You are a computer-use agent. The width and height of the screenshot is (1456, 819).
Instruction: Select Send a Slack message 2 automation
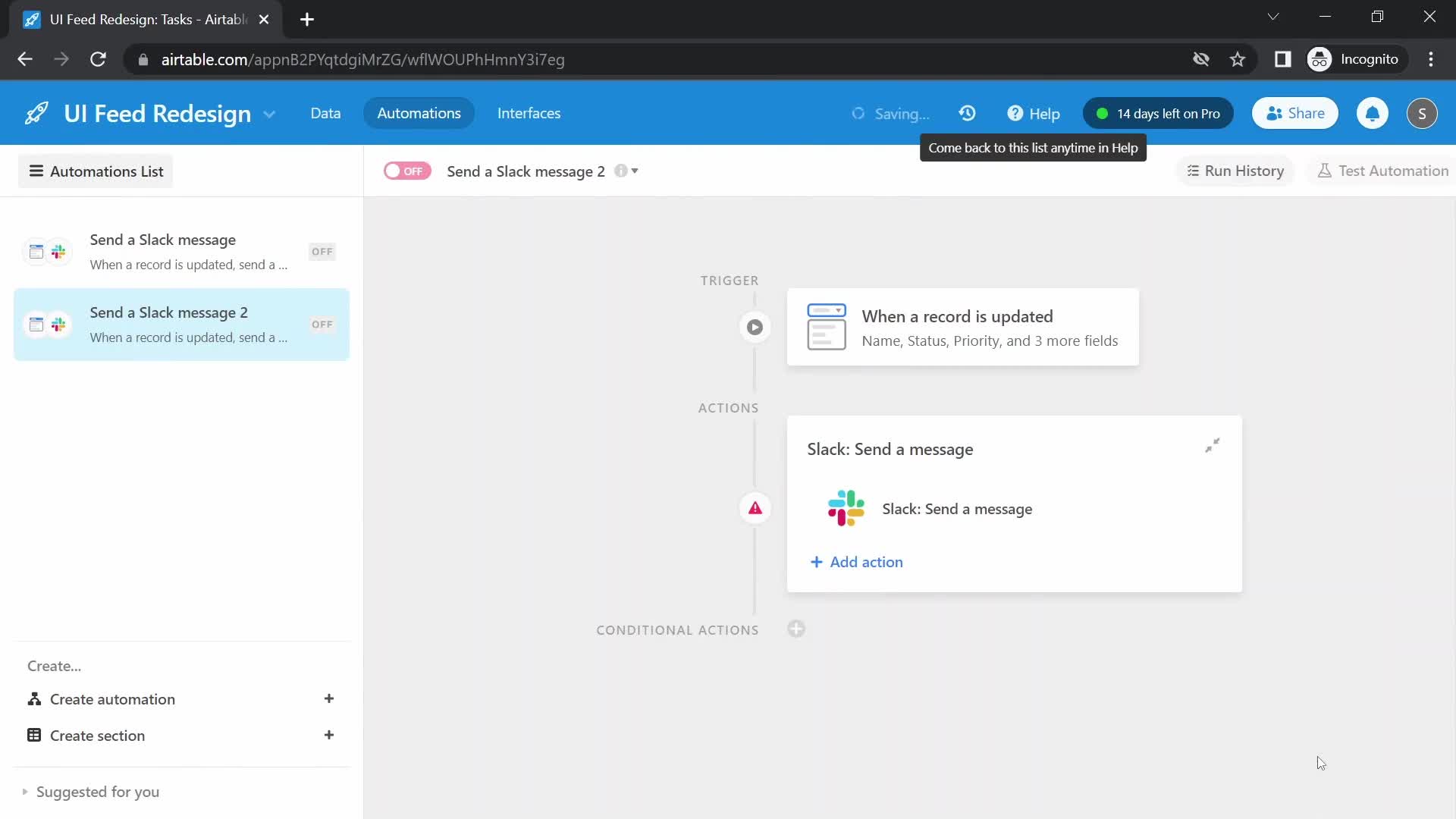(181, 325)
